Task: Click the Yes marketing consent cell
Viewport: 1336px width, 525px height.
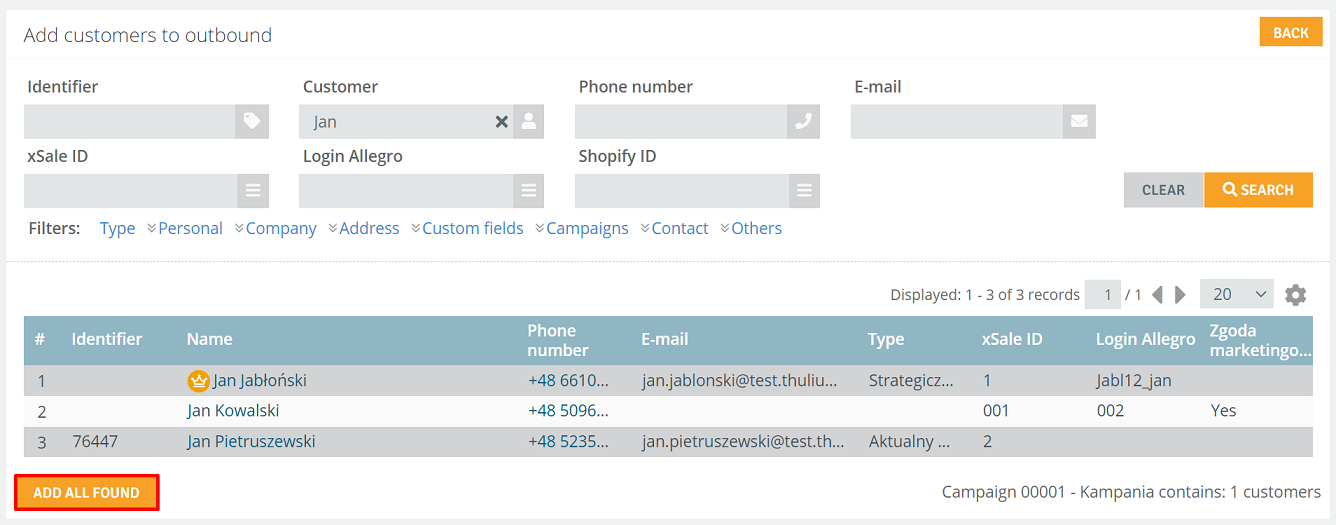Action: (x=1223, y=411)
